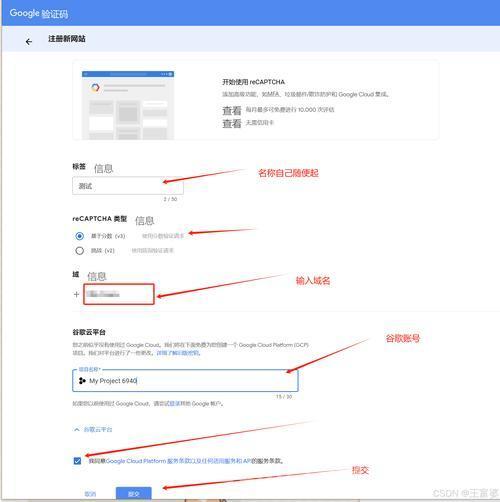The height and width of the screenshot is (502, 500).
Task: Select the project icon beside My Project 6940
Action: coord(82,380)
